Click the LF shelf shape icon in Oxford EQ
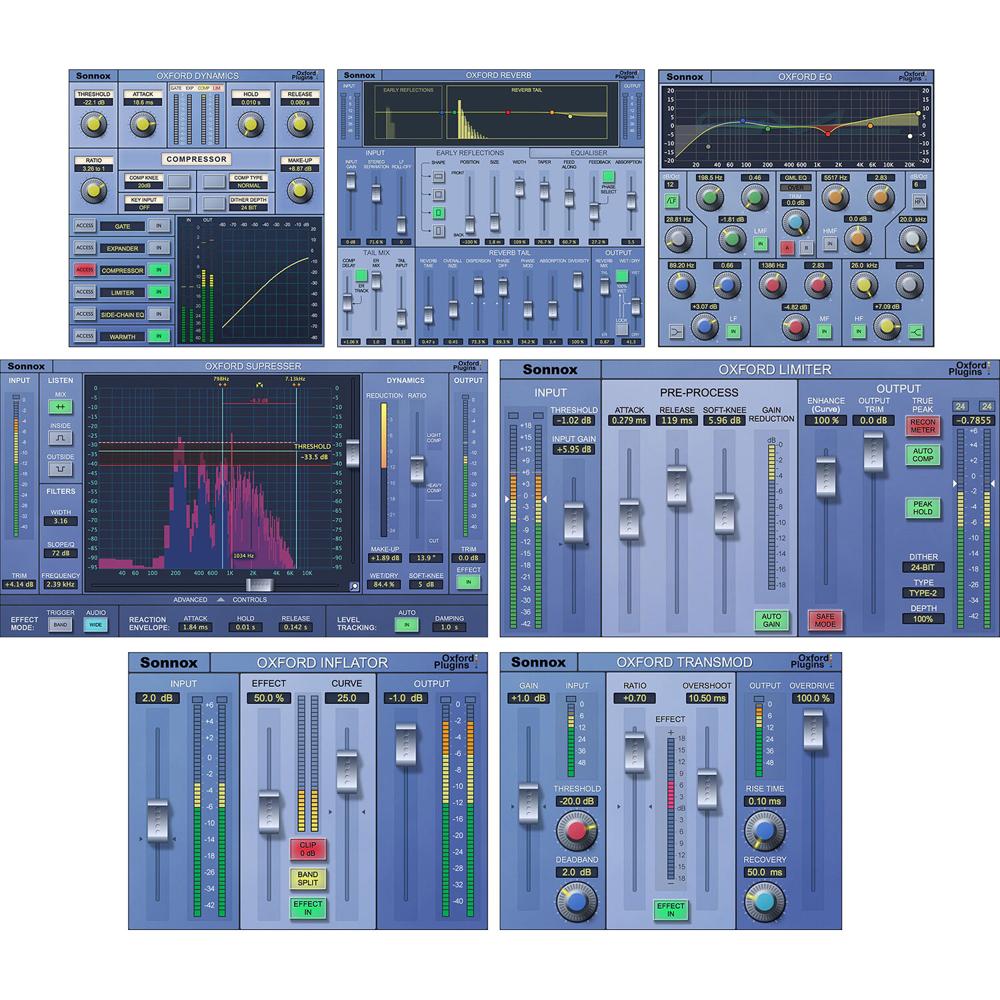This screenshot has height=1000, width=1000. click(678, 333)
